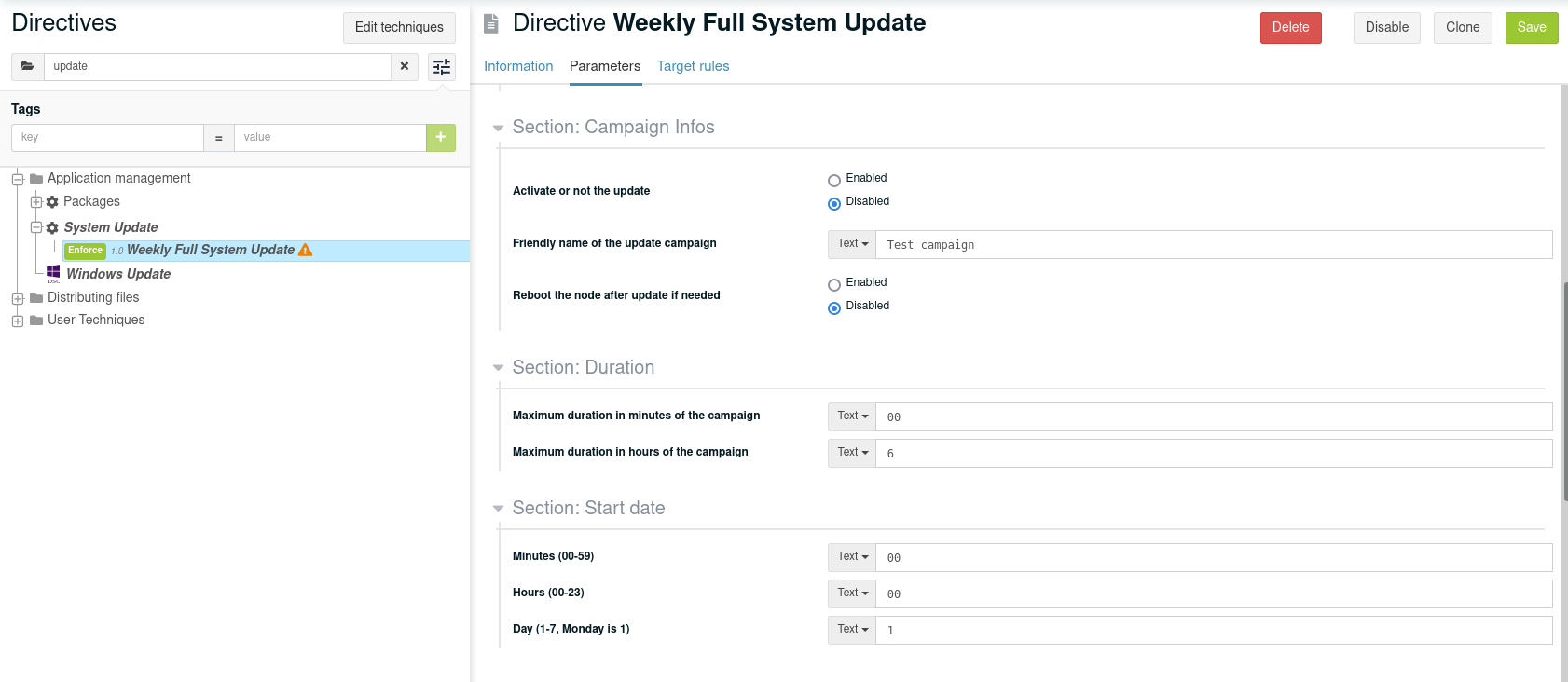This screenshot has height=682, width=1568.
Task: Open the filter options sliders icon
Action: click(442, 66)
